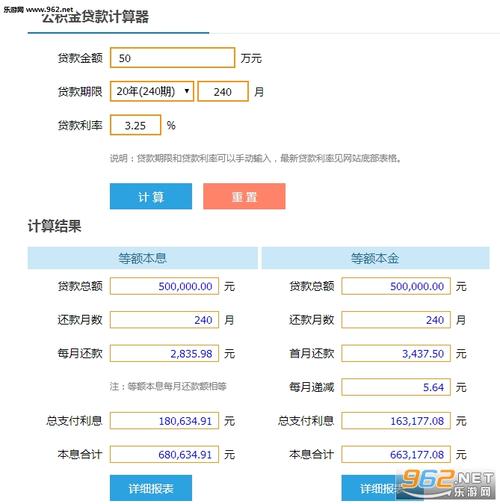Click 首月还款 field showing 3,437.50
The height and width of the screenshot is (504, 500).
396,353
